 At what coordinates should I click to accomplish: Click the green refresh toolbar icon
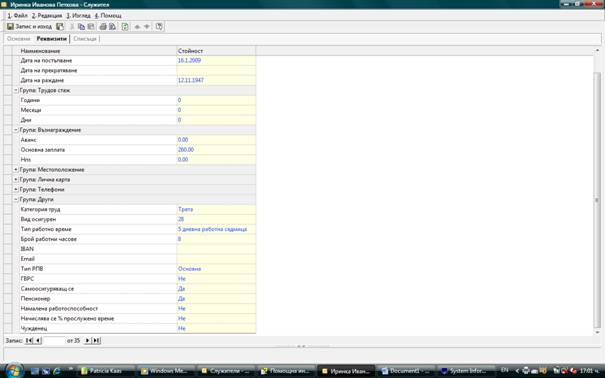(125, 27)
